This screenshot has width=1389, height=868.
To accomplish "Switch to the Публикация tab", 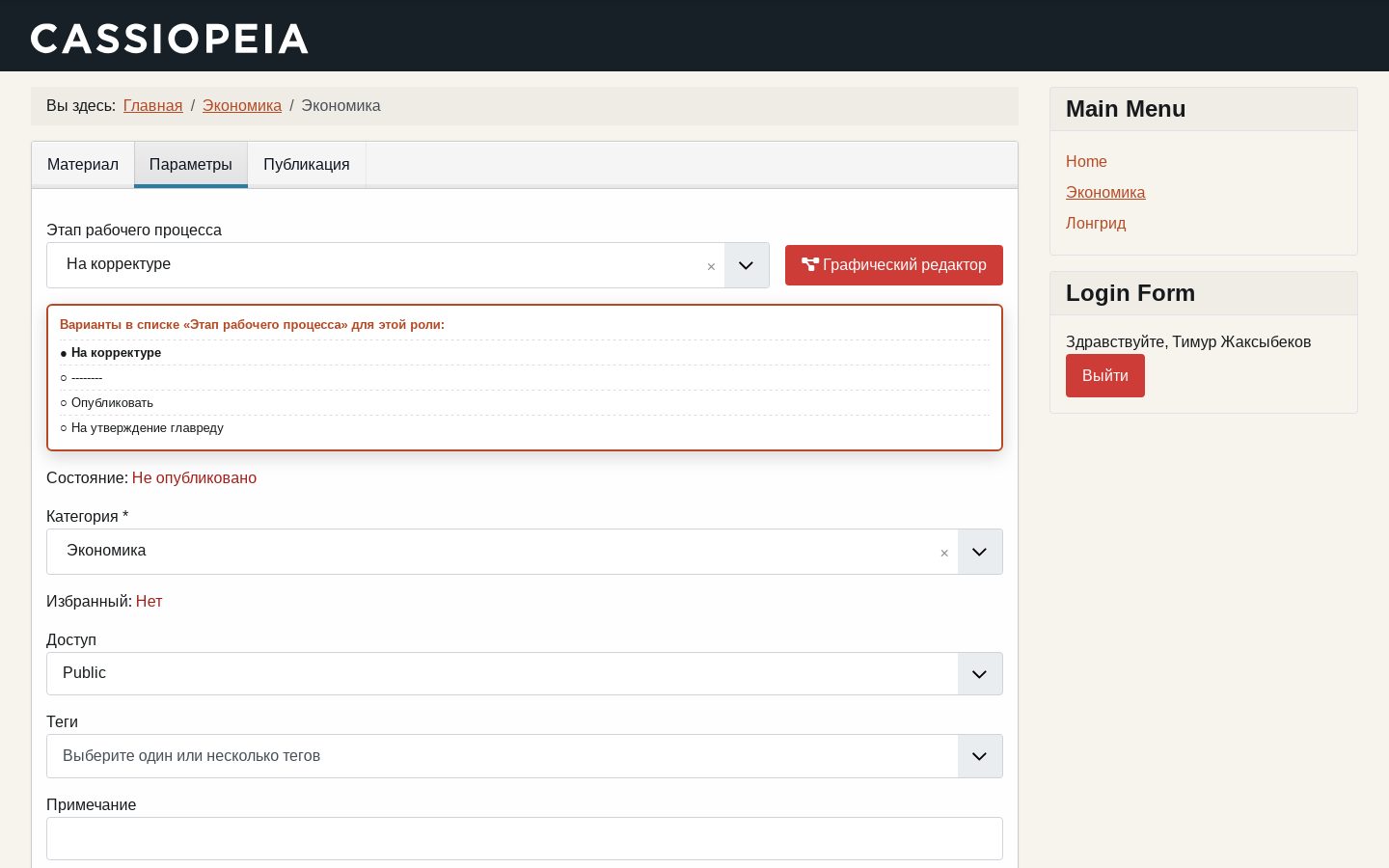I will click(x=307, y=165).
